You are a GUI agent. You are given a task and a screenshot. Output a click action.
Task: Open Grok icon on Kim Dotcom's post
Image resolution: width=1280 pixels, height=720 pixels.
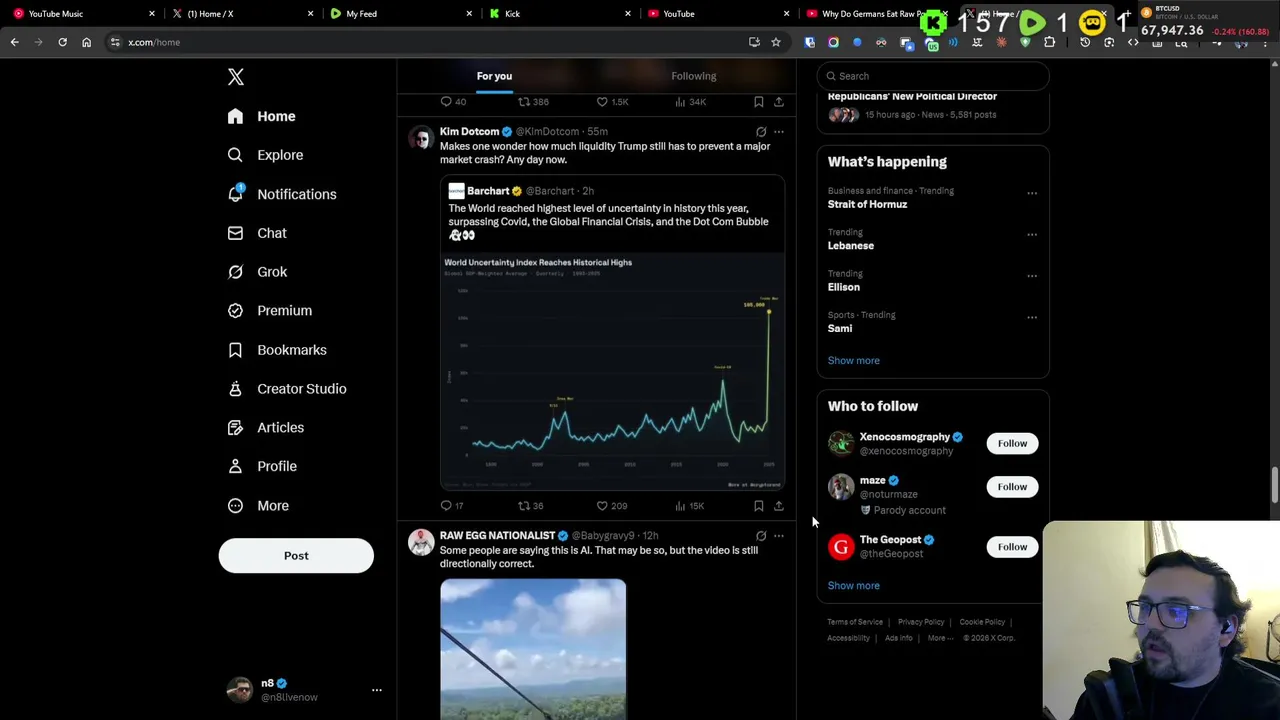pos(761,131)
